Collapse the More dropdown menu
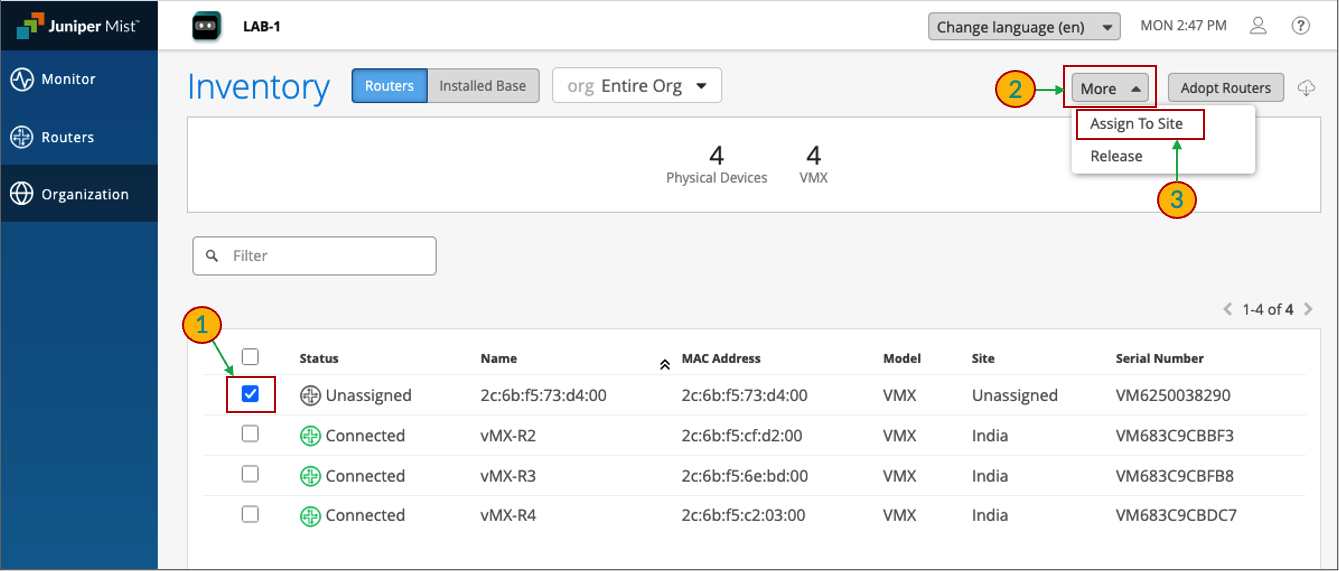The height and width of the screenshot is (571, 1339). (x=1109, y=88)
